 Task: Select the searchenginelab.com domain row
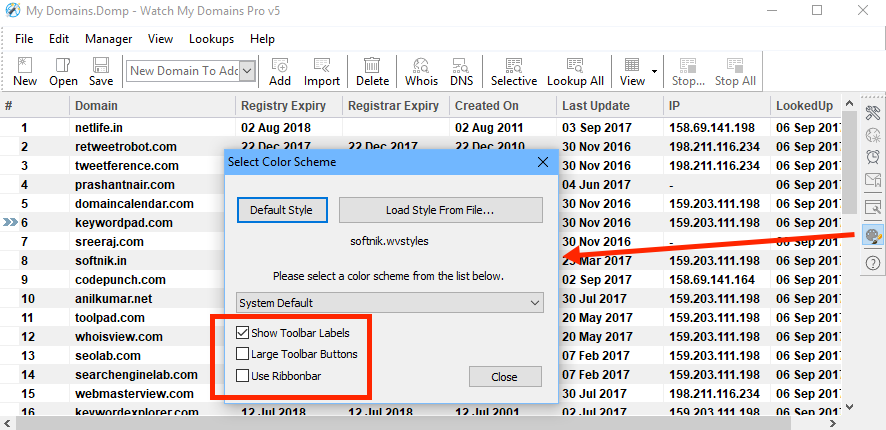tap(421, 375)
